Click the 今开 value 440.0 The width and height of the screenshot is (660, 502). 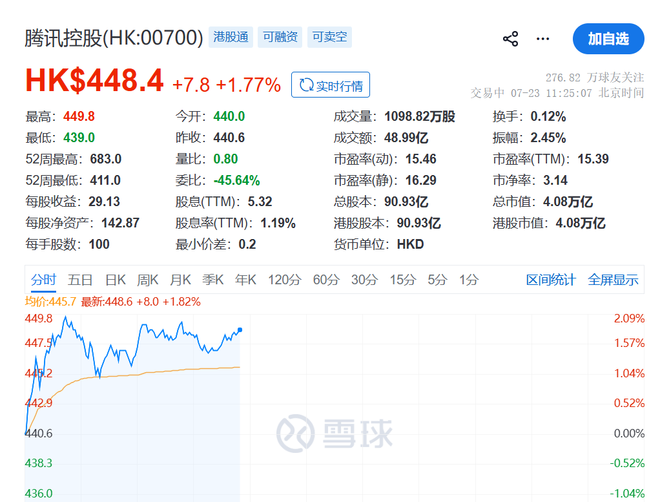[229, 116]
